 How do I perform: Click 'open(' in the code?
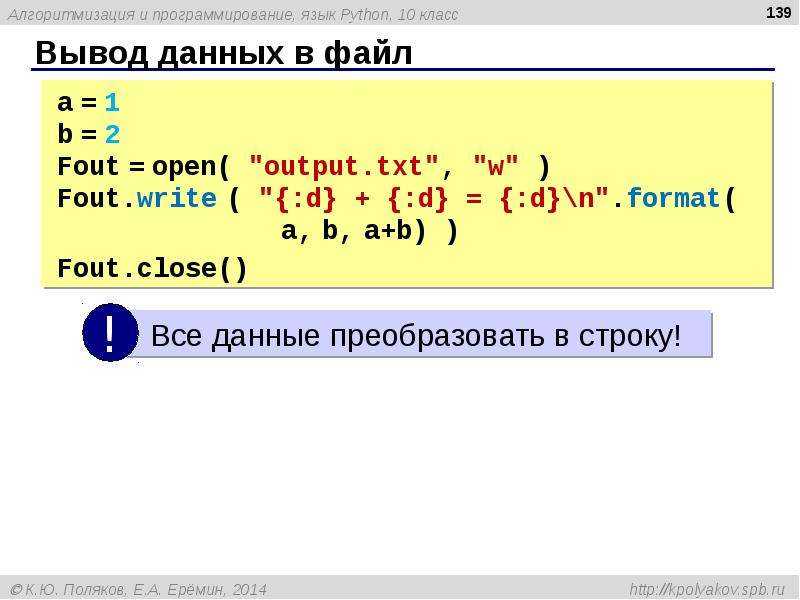(x=191, y=166)
